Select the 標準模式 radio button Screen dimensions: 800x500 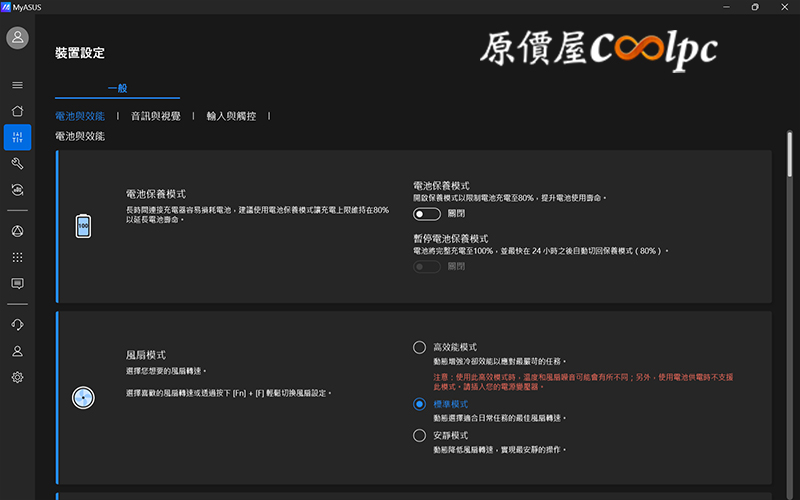point(419,404)
